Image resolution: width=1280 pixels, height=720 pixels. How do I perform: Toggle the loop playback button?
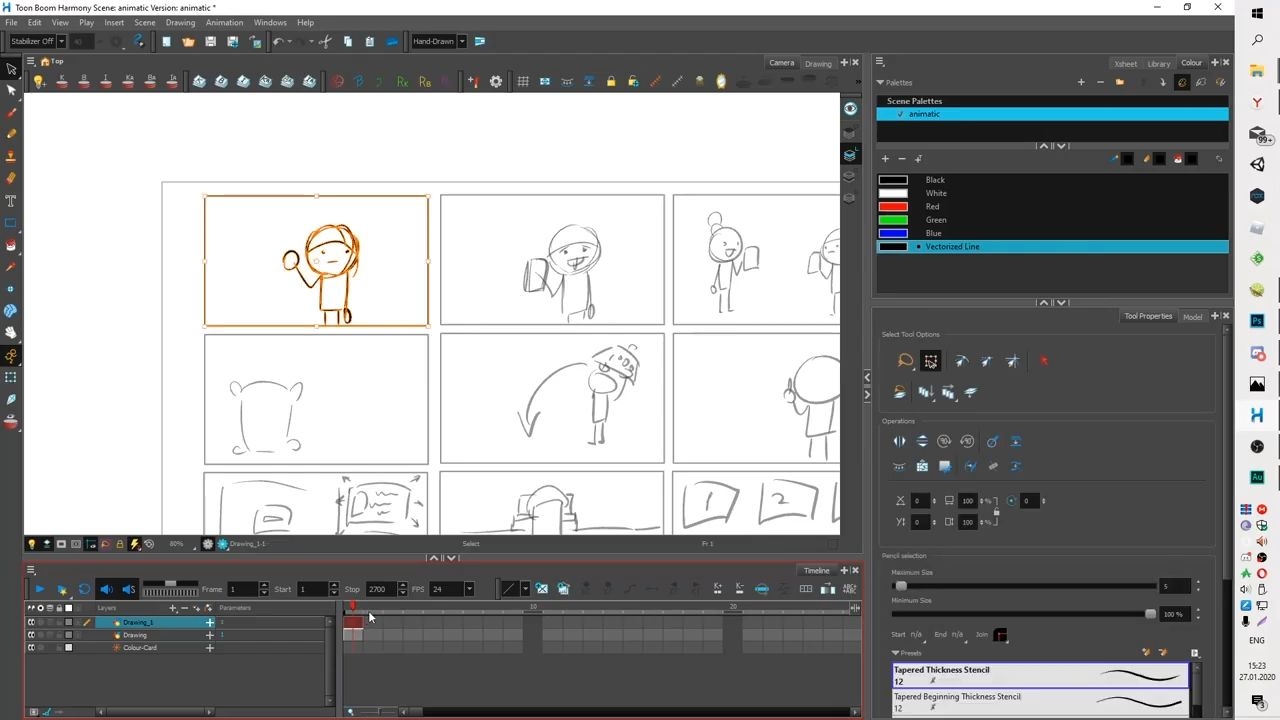(x=84, y=589)
